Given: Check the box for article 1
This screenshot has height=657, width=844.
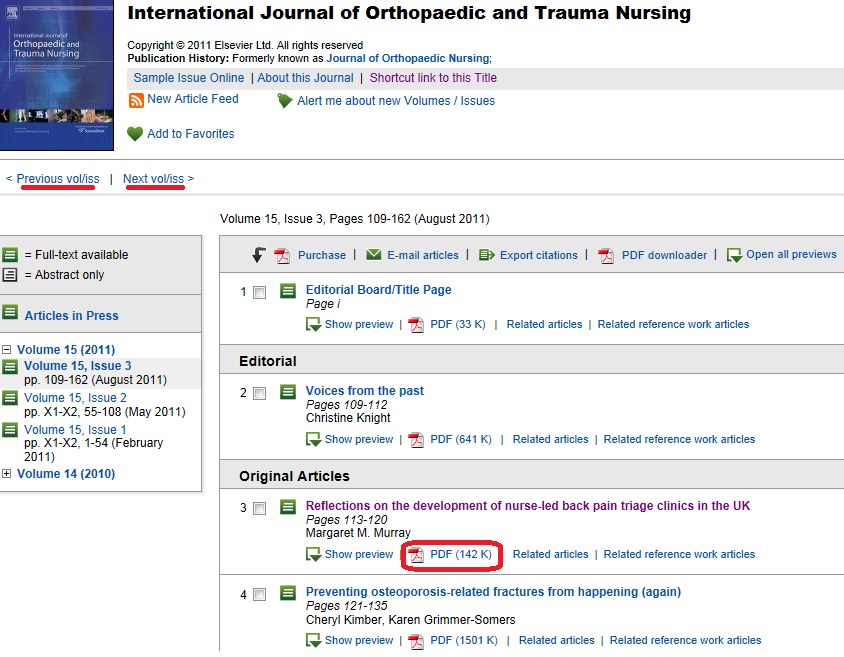Looking at the screenshot, I should (259, 292).
